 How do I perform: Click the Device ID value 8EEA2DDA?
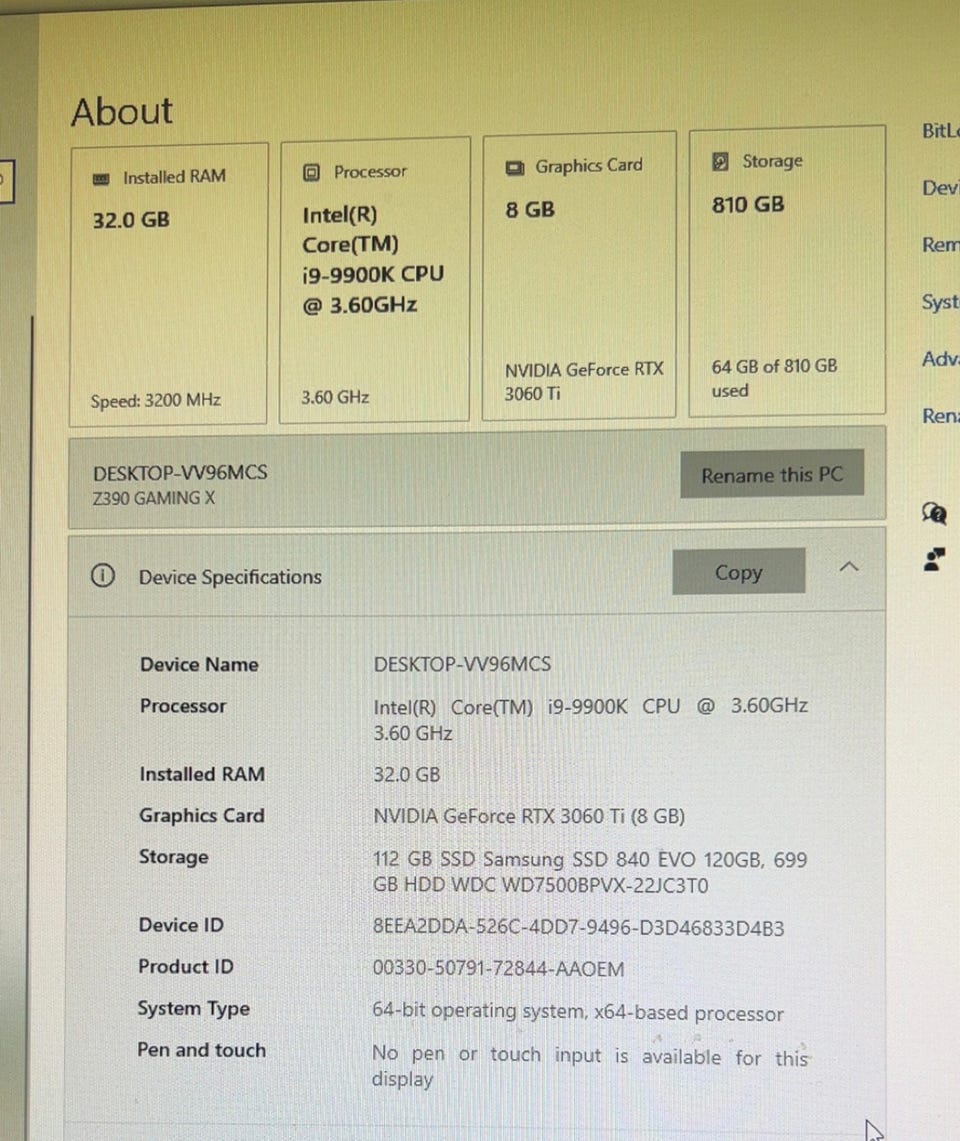click(579, 928)
